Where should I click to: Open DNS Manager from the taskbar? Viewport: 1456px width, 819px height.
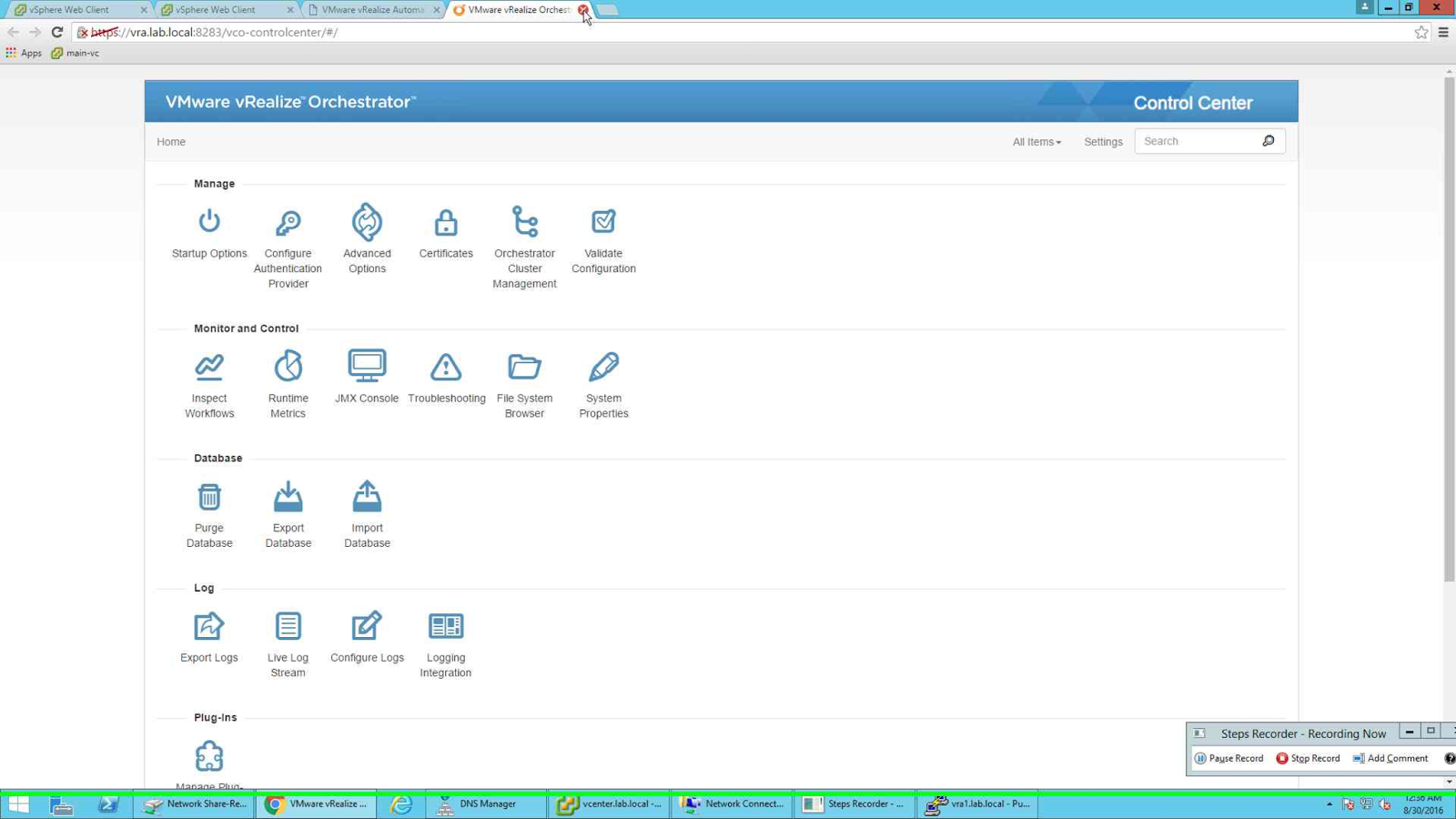[486, 804]
